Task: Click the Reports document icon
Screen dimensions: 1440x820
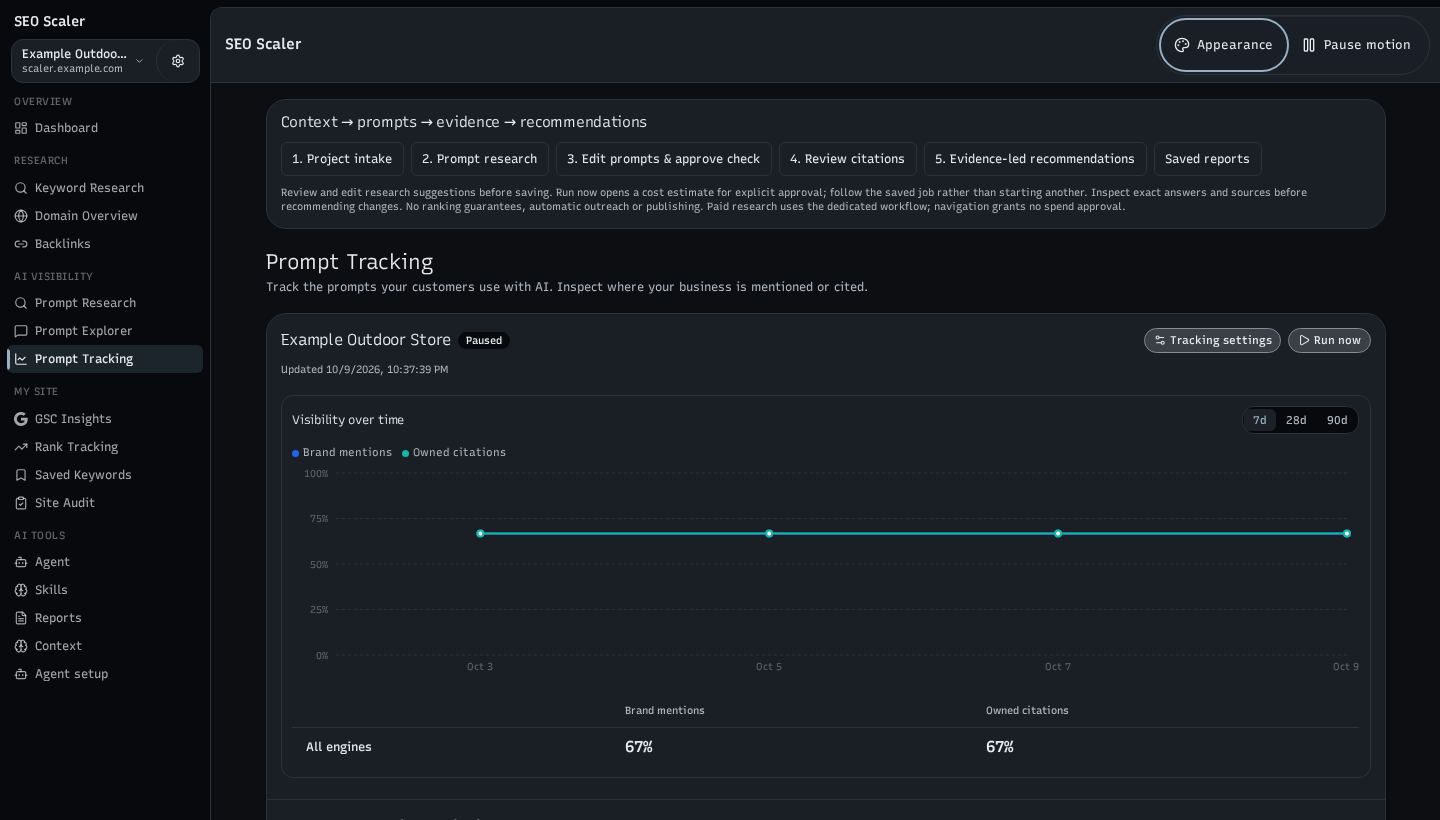Action: click(21, 618)
